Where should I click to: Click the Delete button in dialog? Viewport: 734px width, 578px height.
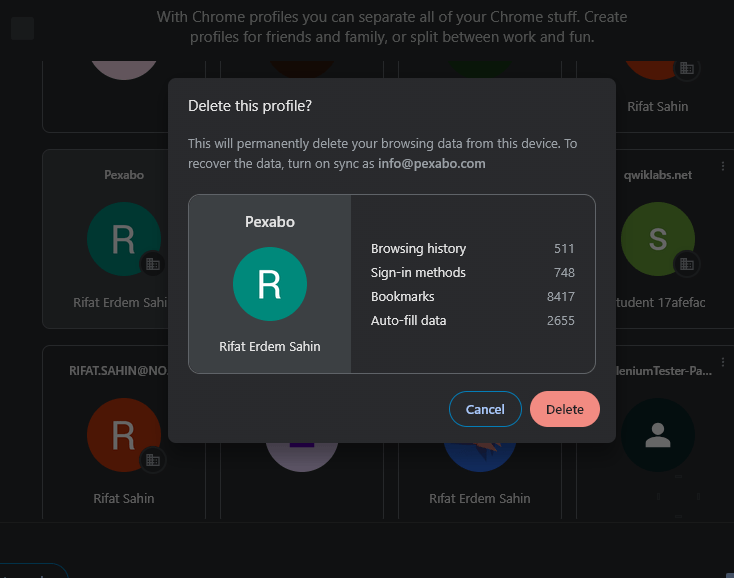tap(565, 409)
